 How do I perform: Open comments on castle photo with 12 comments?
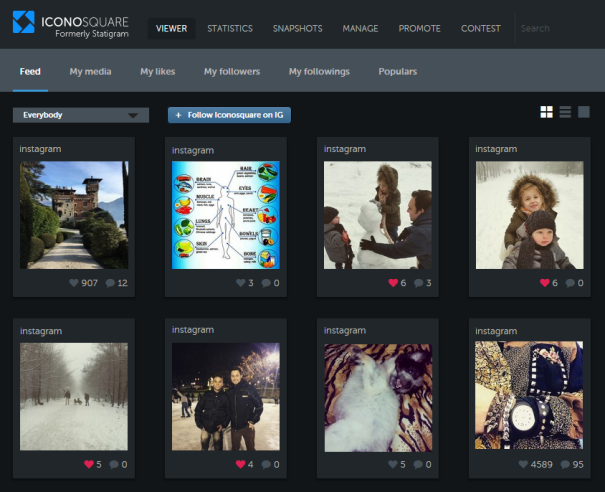click(x=110, y=283)
